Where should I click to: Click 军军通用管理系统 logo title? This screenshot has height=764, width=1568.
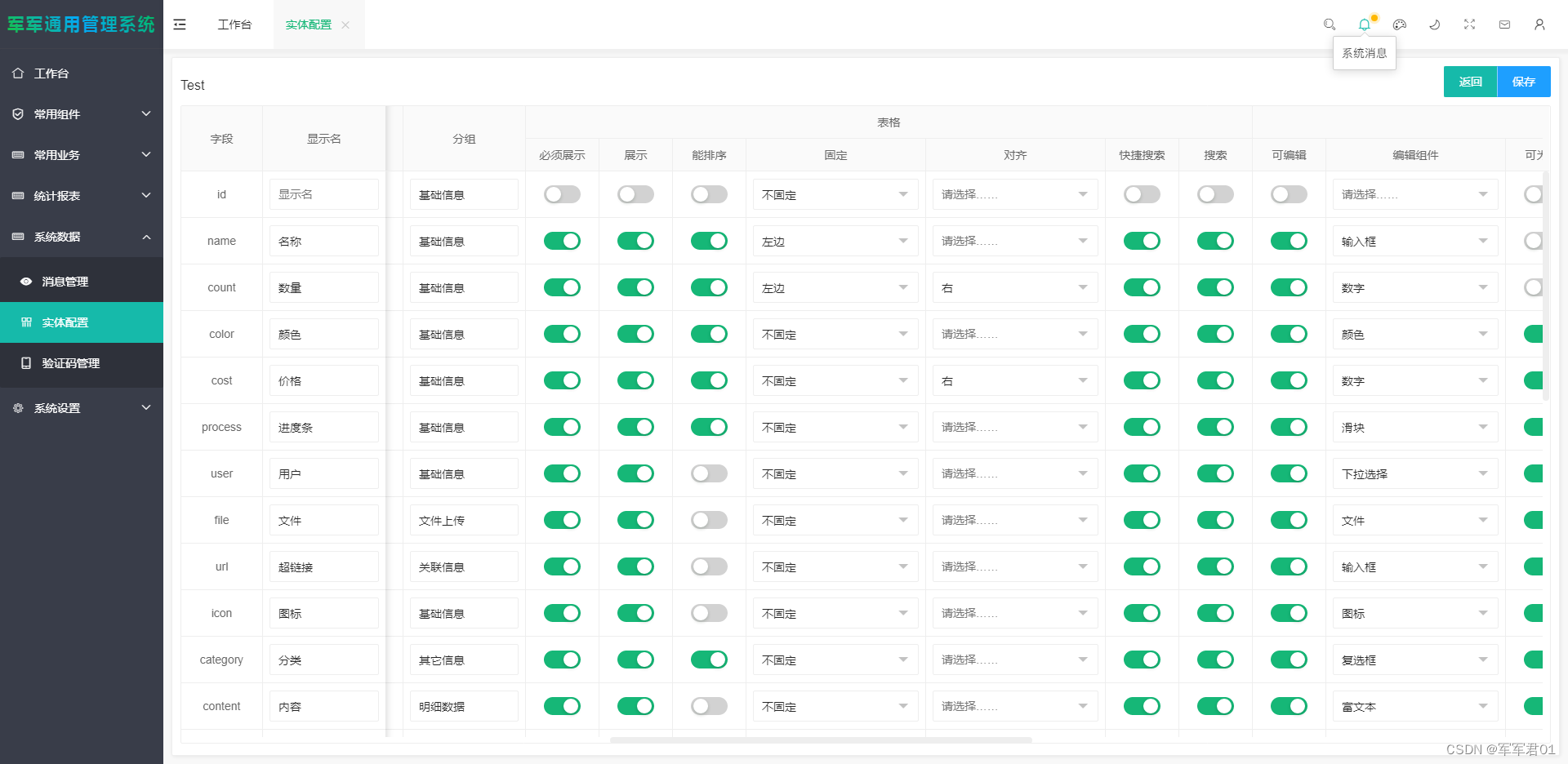point(82,24)
